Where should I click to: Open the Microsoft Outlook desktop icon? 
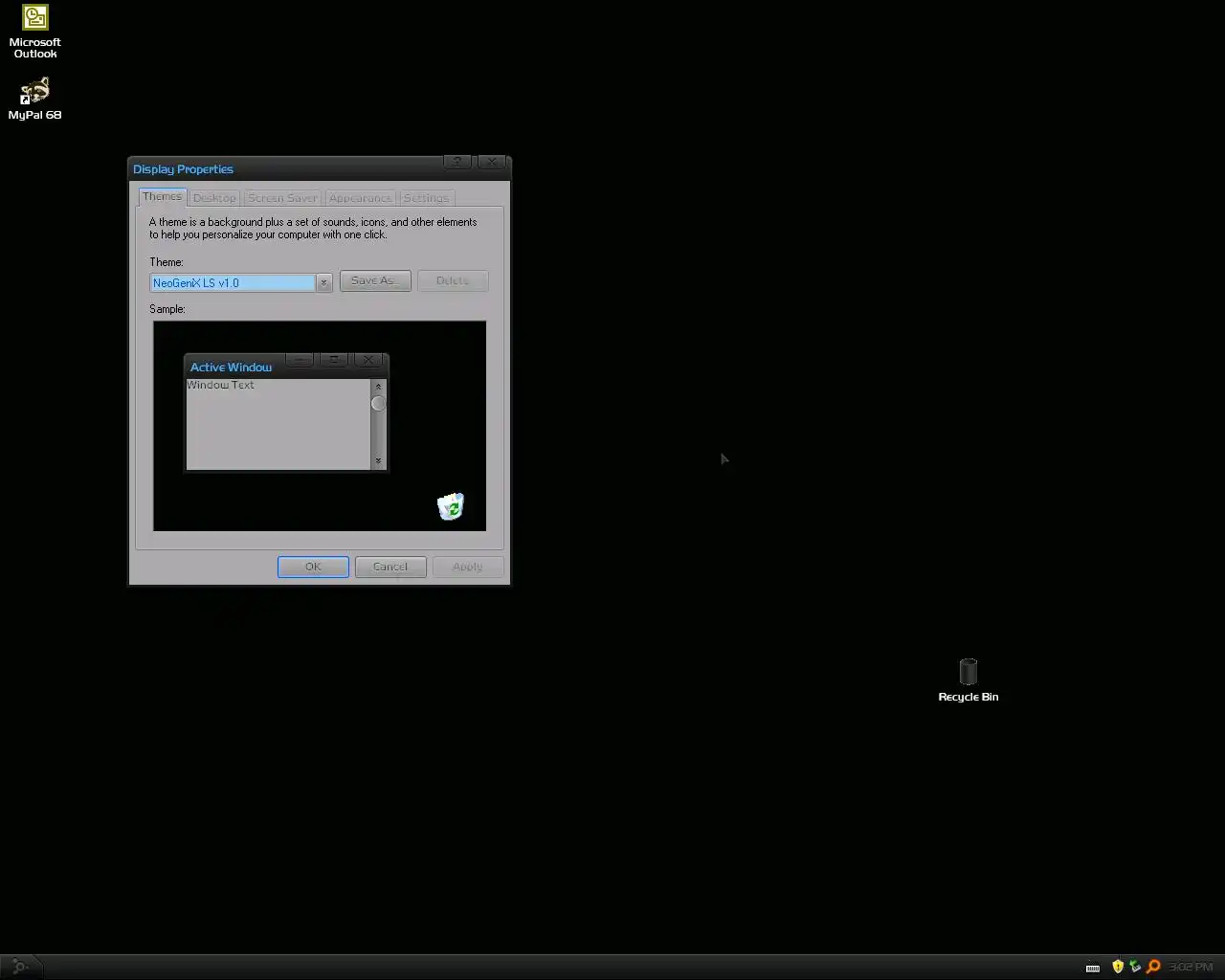(35, 32)
